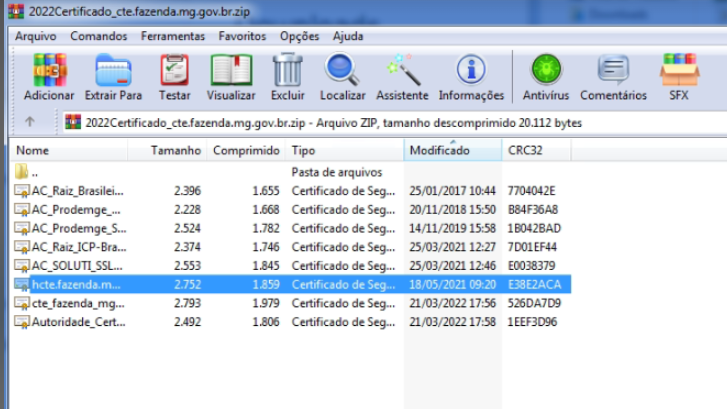Show archive Informações
Viewport: 727px width, 409px height.
(471, 70)
